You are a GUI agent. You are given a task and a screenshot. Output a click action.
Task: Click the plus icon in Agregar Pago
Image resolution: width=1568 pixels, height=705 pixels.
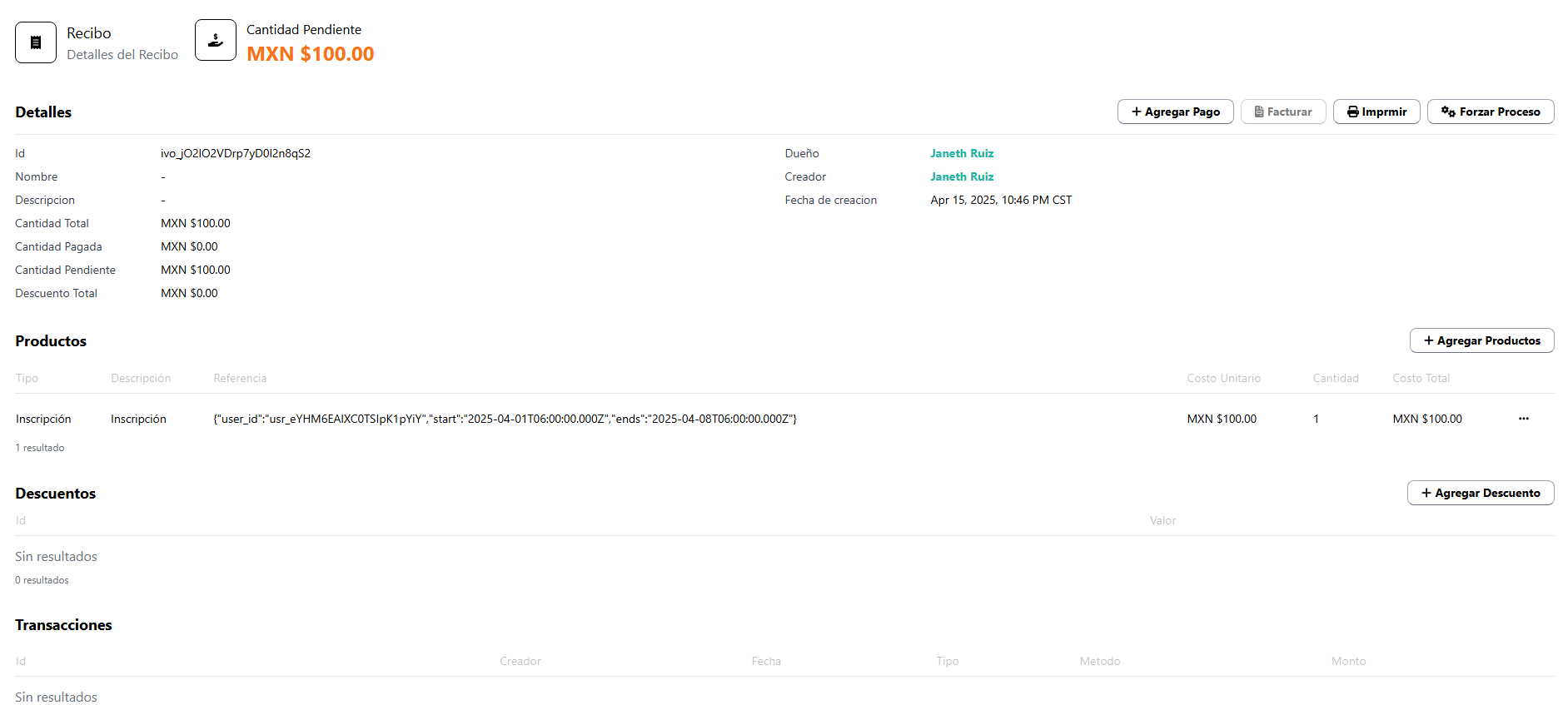pos(1136,112)
